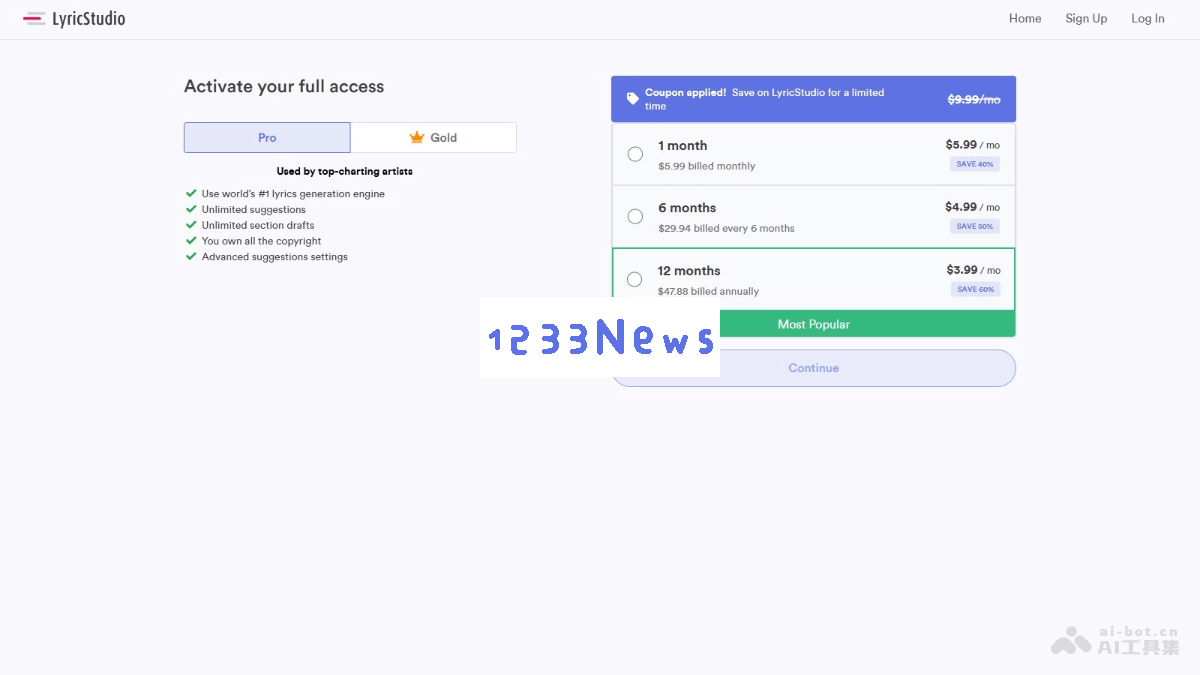Click 'Advanced suggestions settings' feature text
The height and width of the screenshot is (675, 1200).
coord(275,257)
